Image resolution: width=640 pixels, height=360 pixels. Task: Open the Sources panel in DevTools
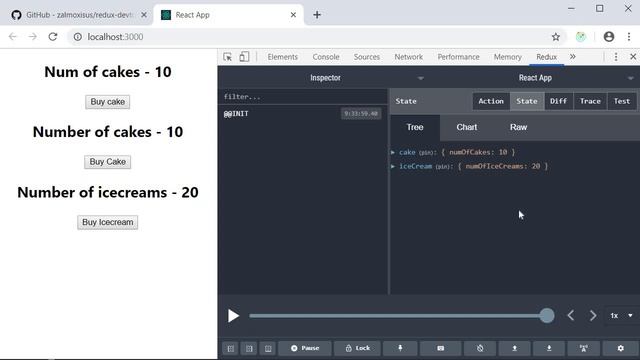[x=367, y=57]
